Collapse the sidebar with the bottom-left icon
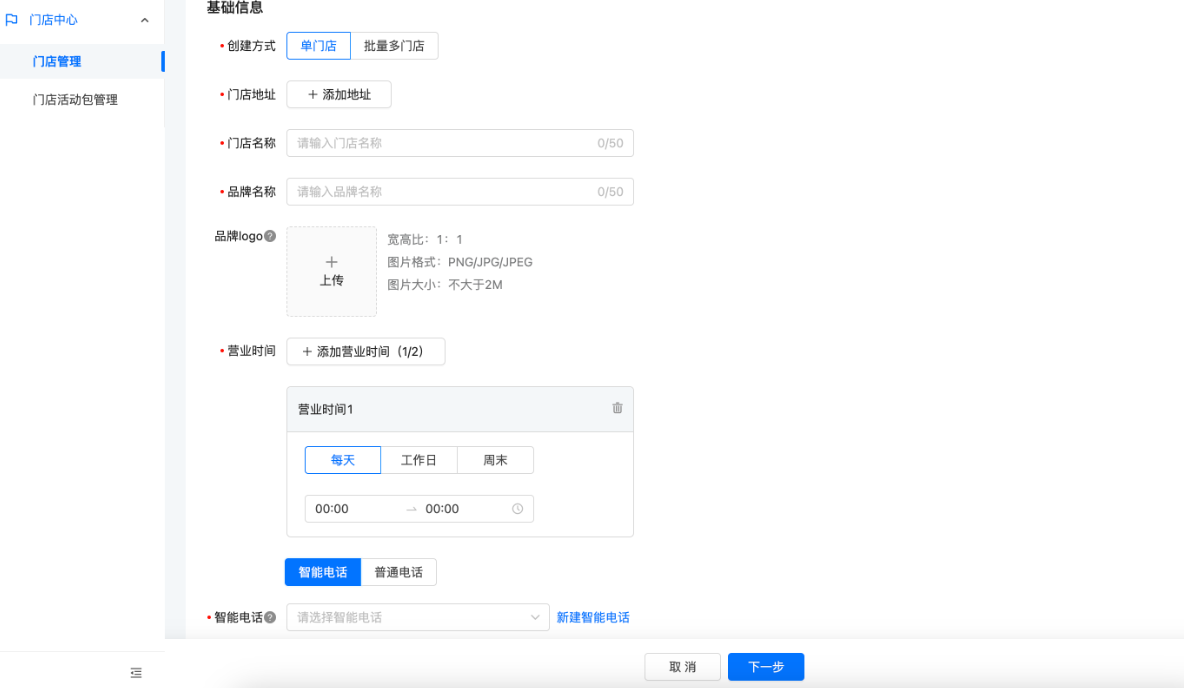The image size is (1184, 688). point(136,672)
